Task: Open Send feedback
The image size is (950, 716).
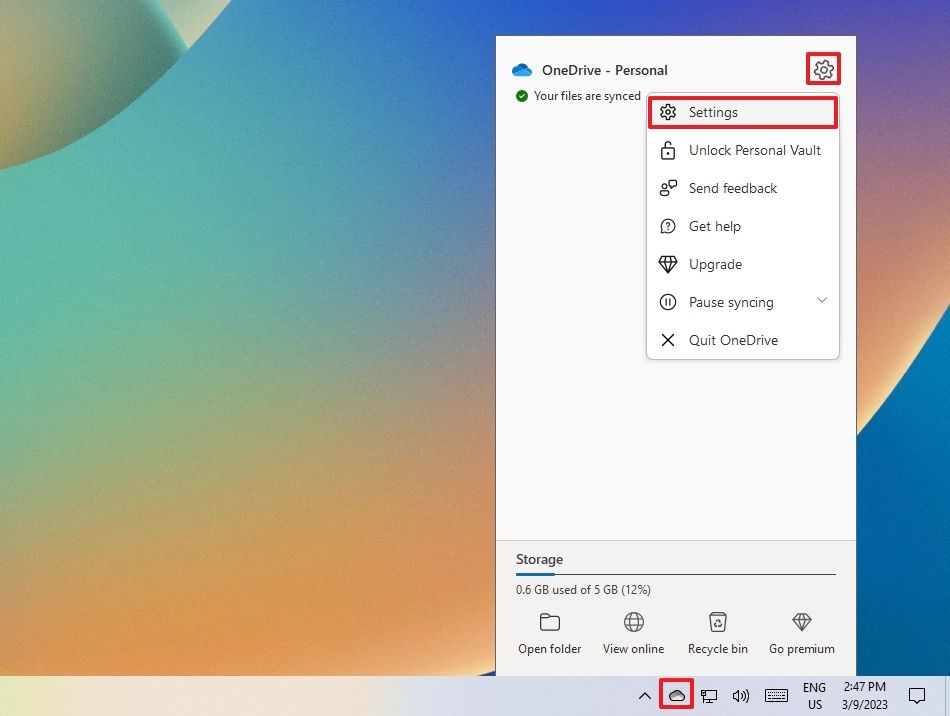Action: coord(733,188)
